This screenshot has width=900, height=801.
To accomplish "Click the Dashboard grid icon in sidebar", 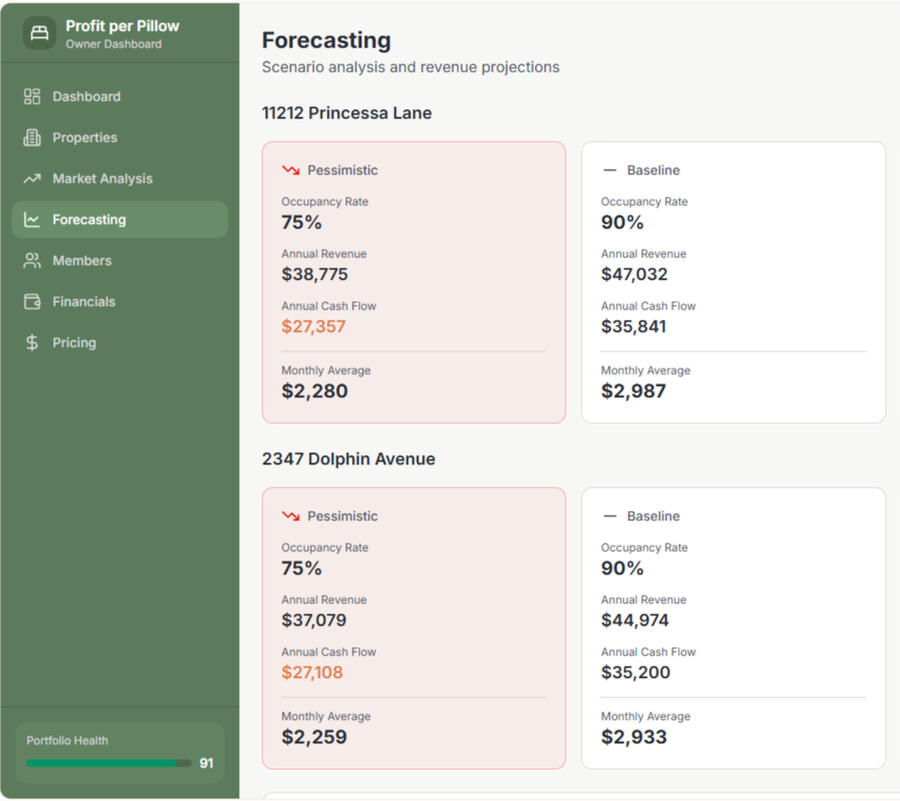I will pos(32,97).
